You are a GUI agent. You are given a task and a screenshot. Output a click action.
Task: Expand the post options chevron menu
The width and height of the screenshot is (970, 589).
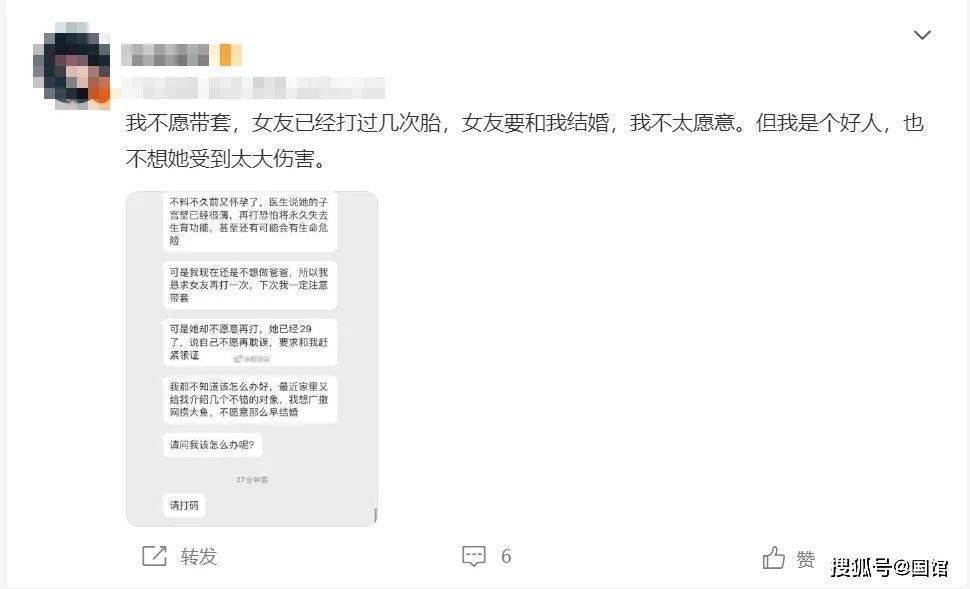922,35
